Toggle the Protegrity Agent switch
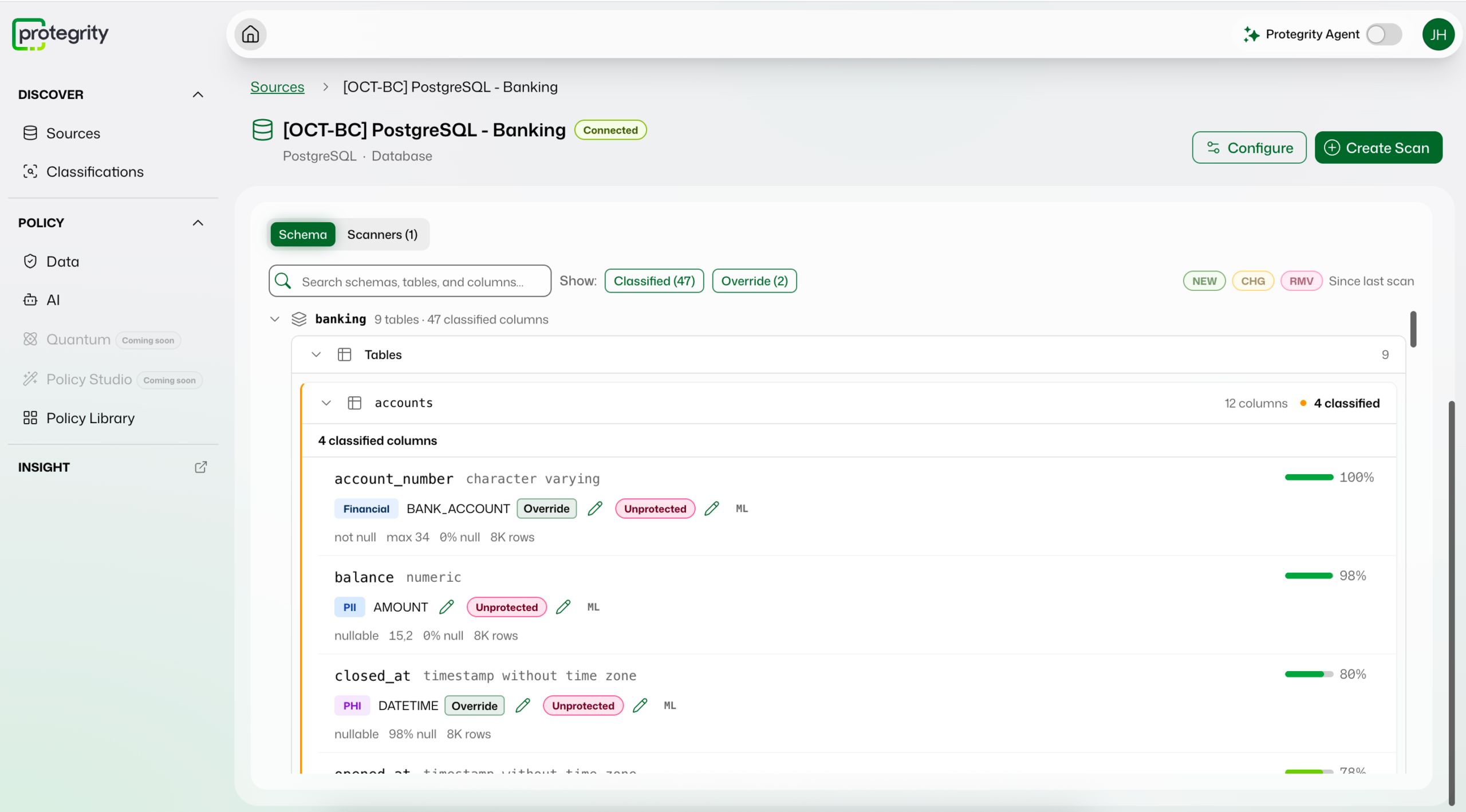The image size is (1466, 812). tap(1384, 34)
